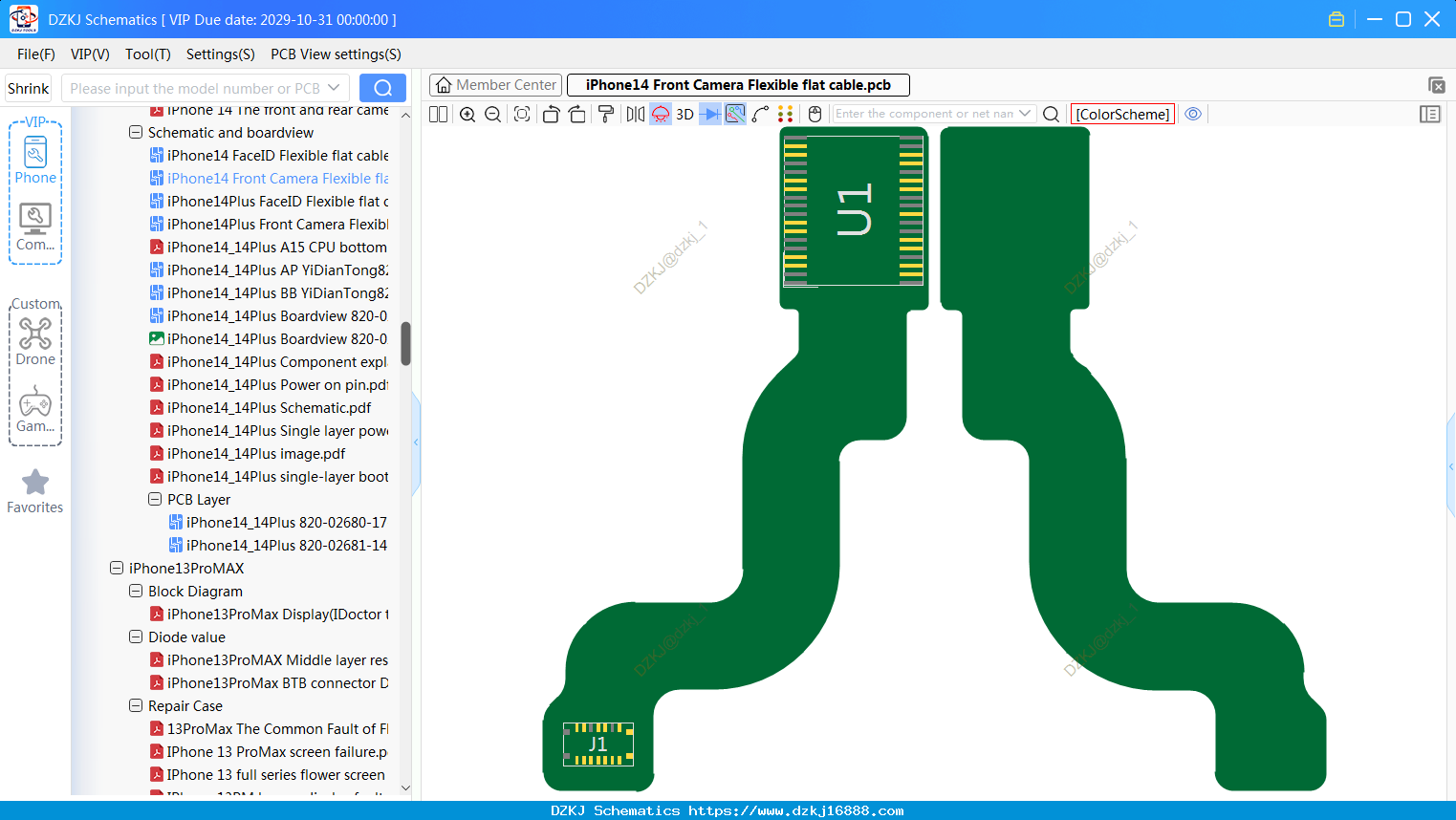Collapse the Repair Case folder
Image resolution: width=1456 pixels, height=820 pixels.
136,705
